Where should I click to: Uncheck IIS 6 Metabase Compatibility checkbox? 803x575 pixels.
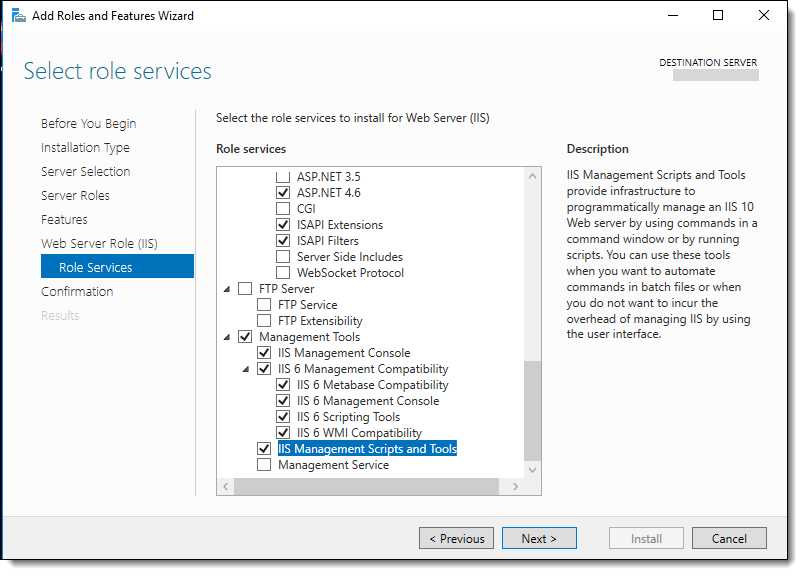coord(283,385)
